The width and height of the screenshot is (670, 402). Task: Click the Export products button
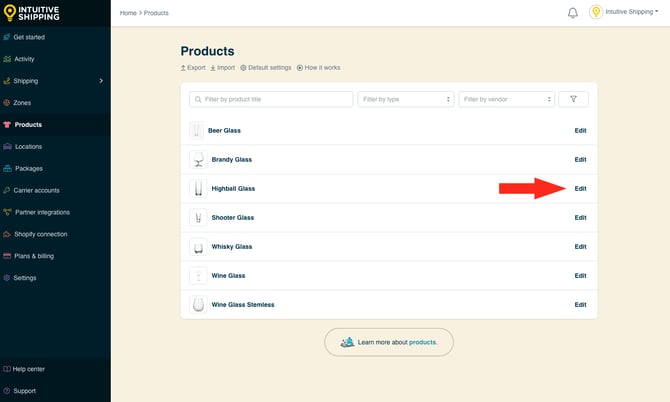[x=193, y=68]
